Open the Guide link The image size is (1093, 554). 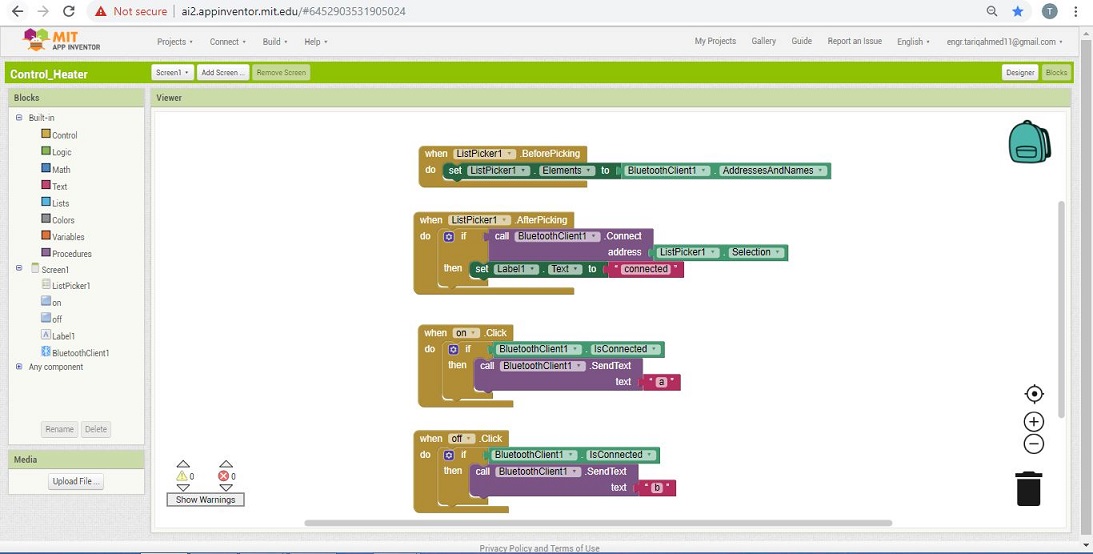point(802,41)
